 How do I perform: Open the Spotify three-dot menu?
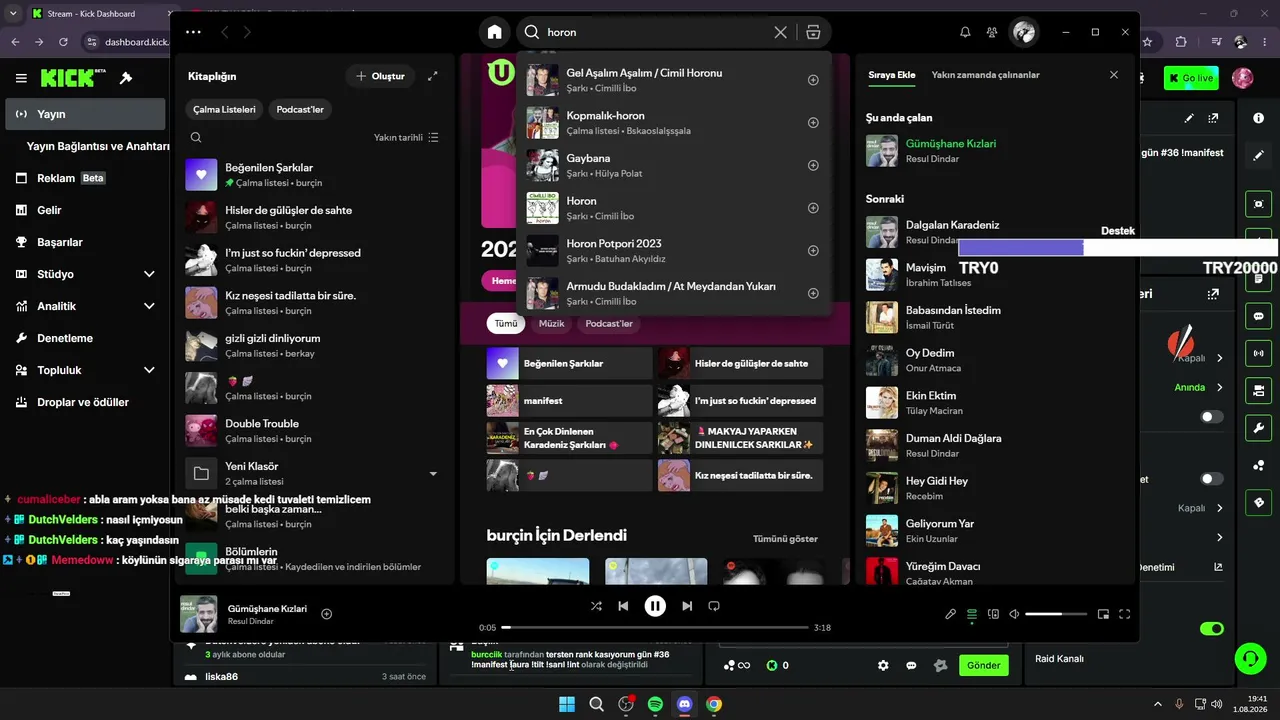[x=194, y=32]
